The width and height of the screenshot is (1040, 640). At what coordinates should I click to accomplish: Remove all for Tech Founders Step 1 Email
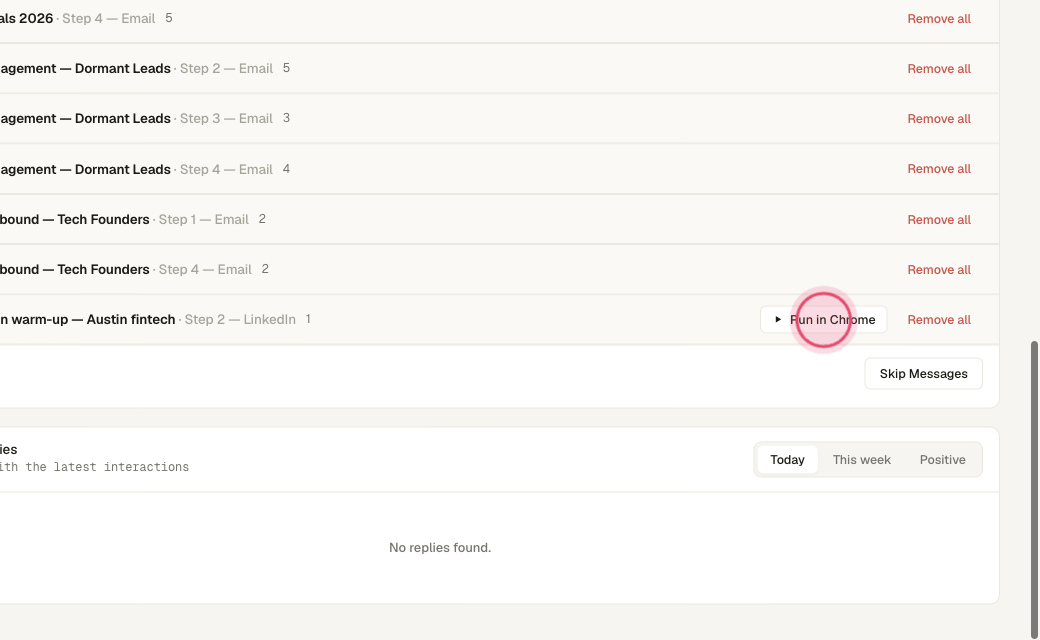(939, 220)
